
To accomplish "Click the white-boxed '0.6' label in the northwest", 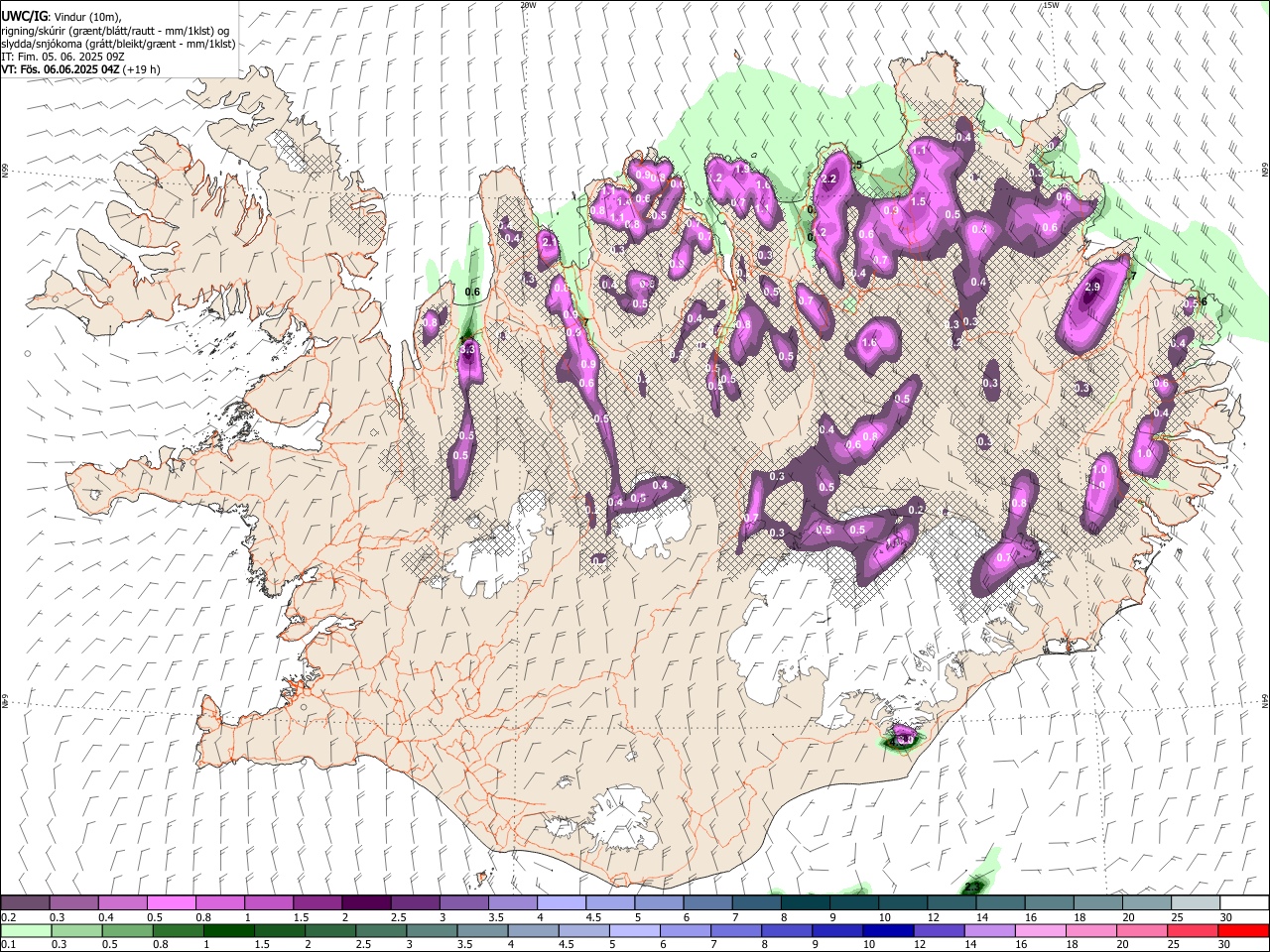I will tap(472, 293).
